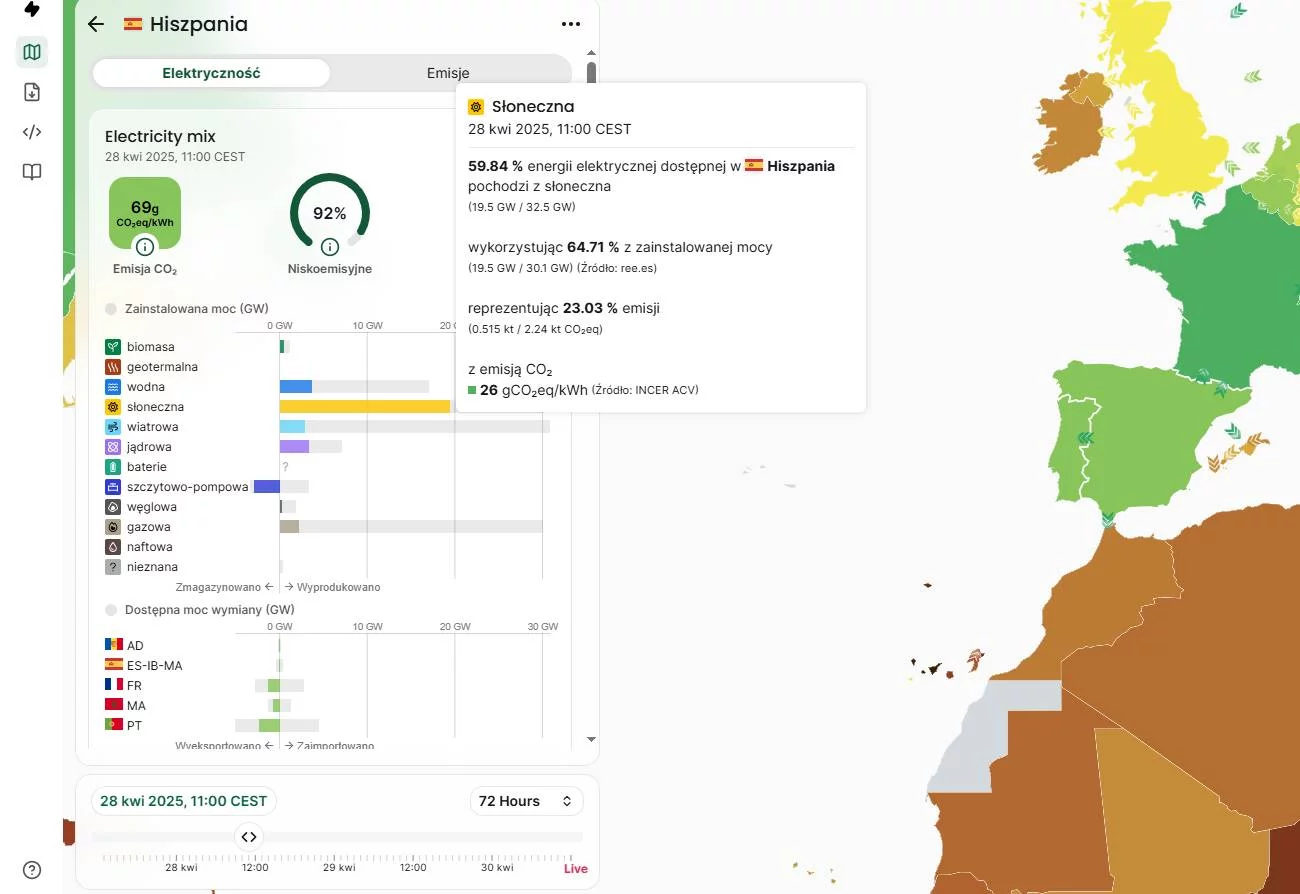Click the scroll up arrow of panel
This screenshot has width=1300, height=894.
(591, 53)
